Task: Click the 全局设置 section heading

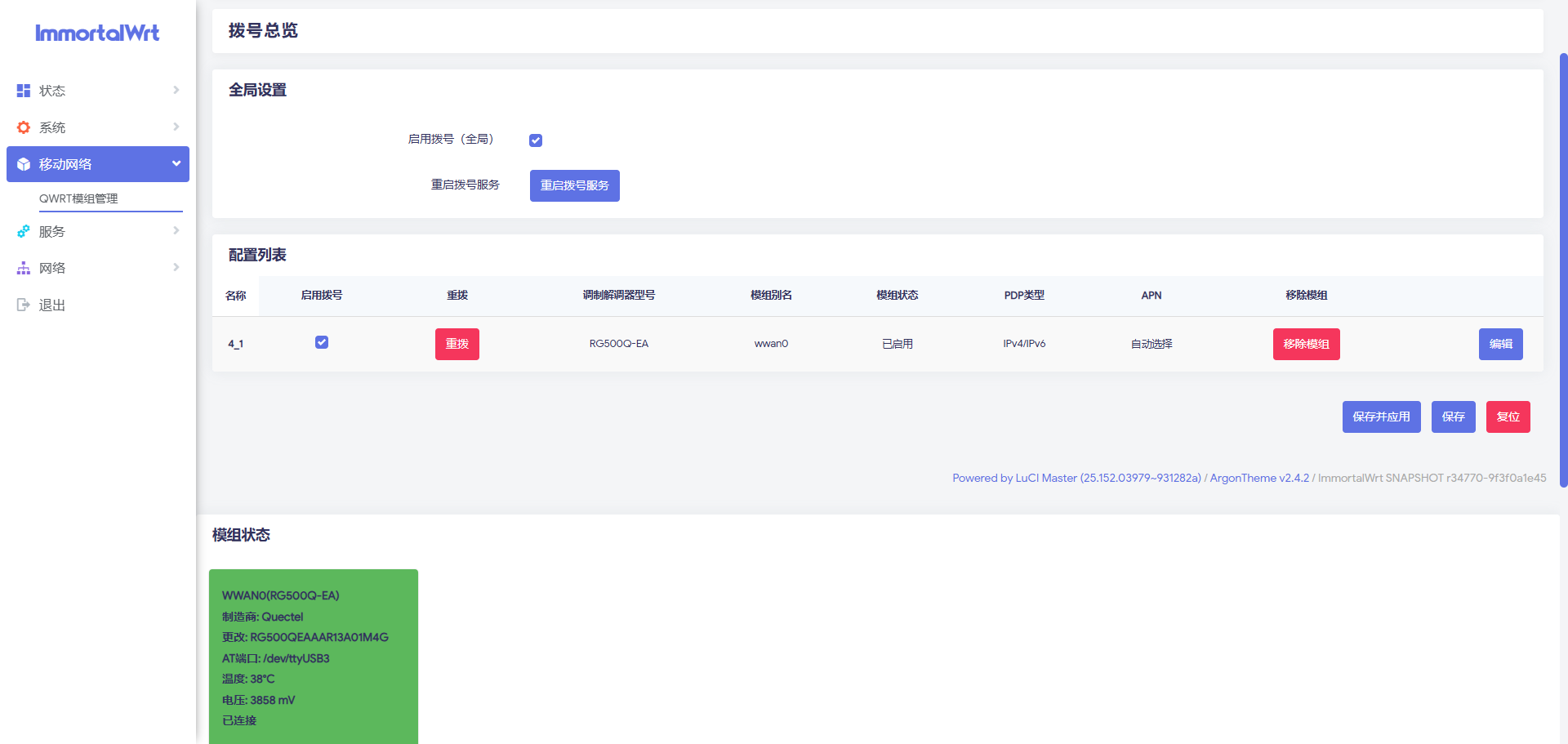Action: tap(257, 90)
